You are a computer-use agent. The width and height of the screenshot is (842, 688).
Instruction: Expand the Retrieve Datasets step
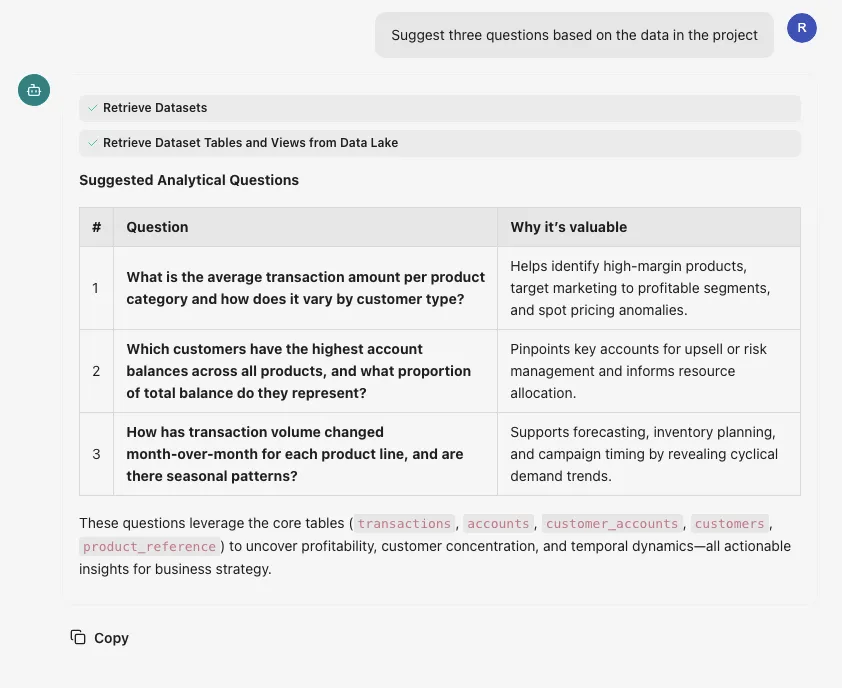tap(155, 108)
